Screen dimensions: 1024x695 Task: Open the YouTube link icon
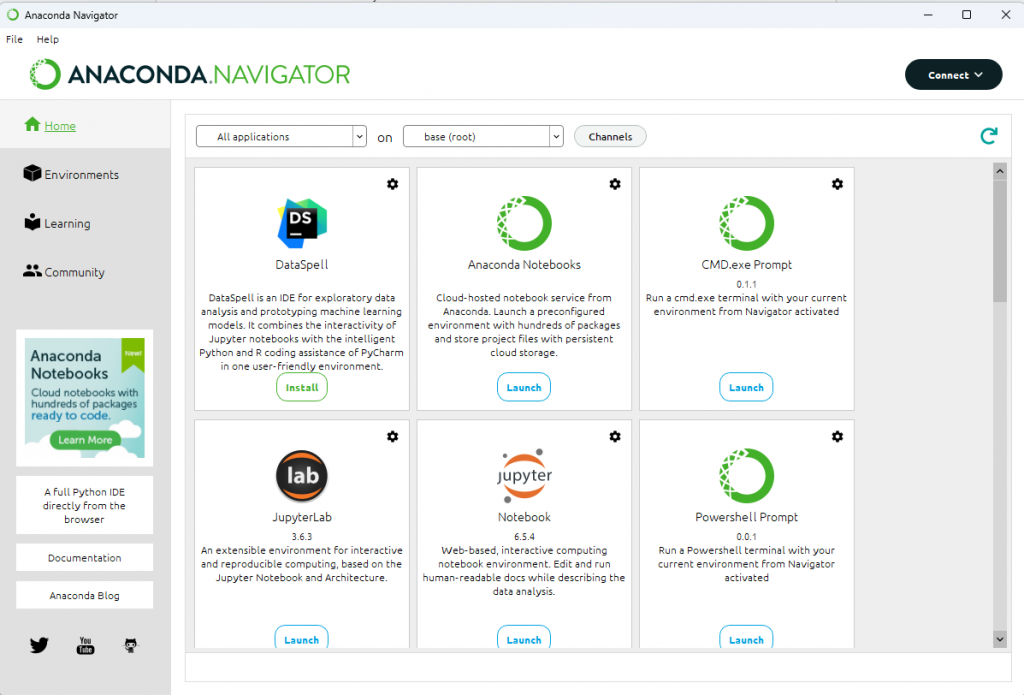pyautogui.click(x=86, y=645)
